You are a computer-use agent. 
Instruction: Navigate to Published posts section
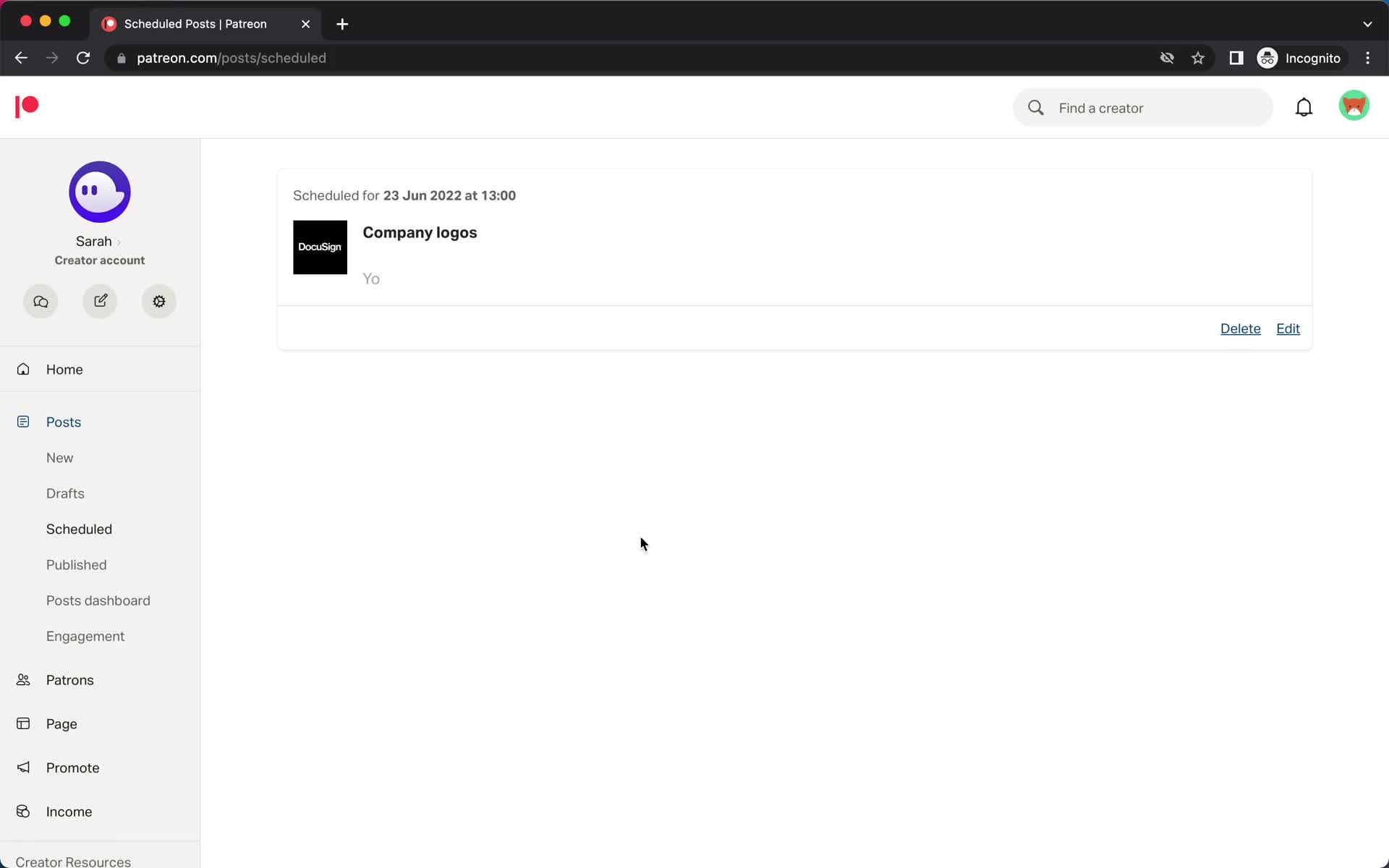[76, 564]
